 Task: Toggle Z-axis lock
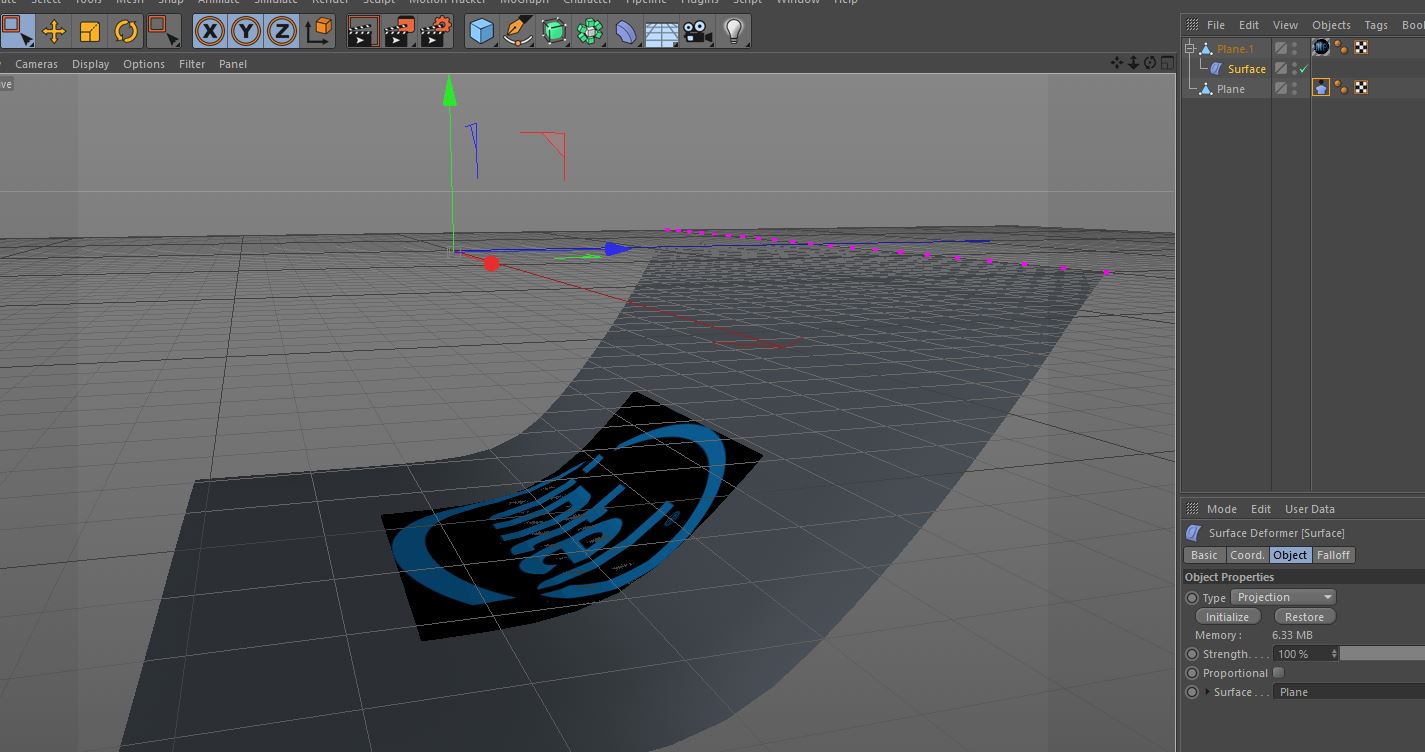click(282, 31)
